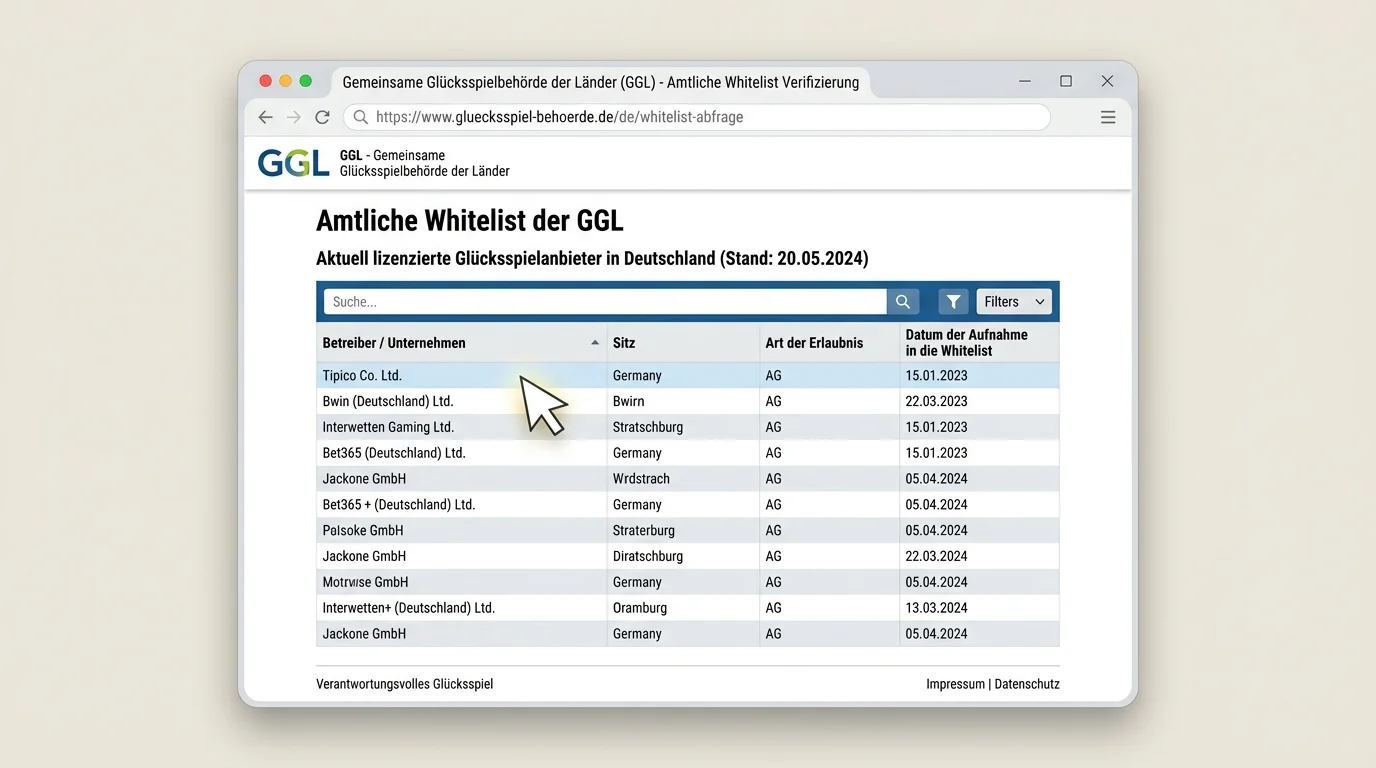Click the GGL logo

click(x=293, y=163)
